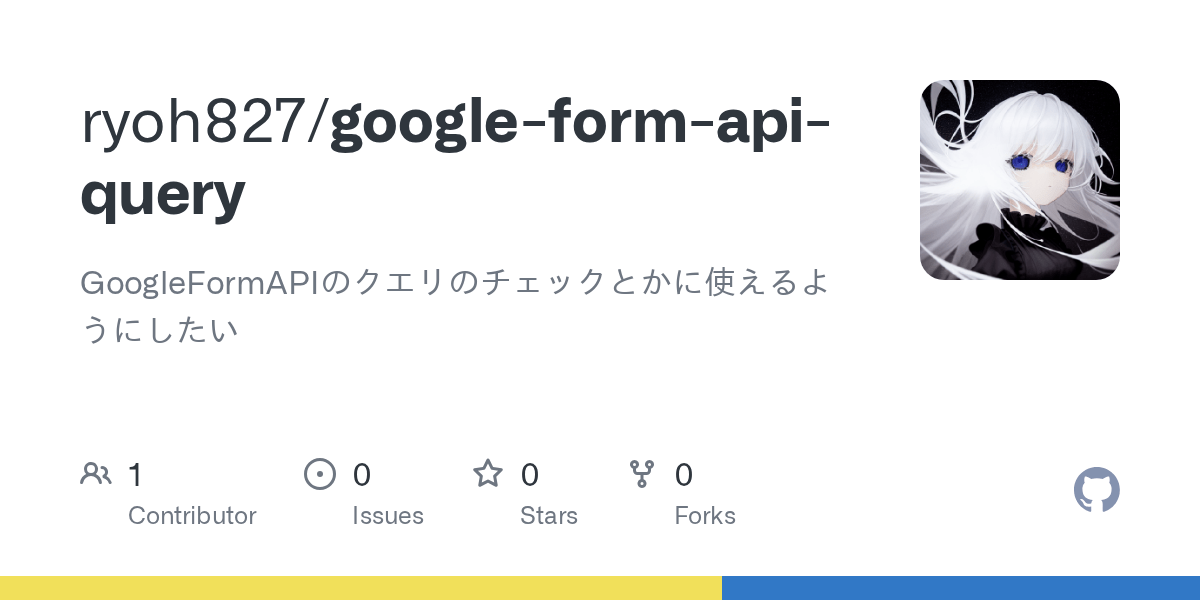Viewport: 1200px width, 600px height.
Task: Select the Contributor label
Action: pos(192,516)
